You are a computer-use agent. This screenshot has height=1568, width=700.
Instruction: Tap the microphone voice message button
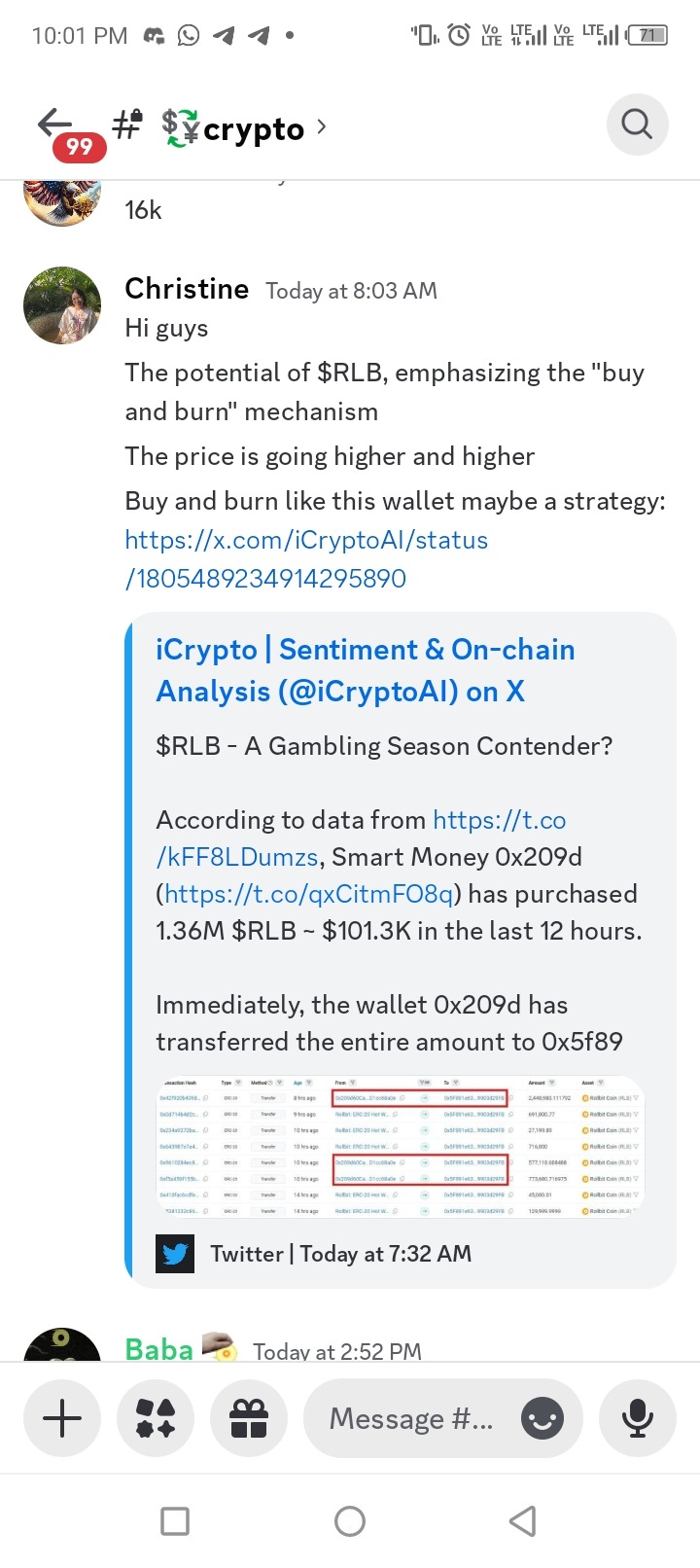637,1418
